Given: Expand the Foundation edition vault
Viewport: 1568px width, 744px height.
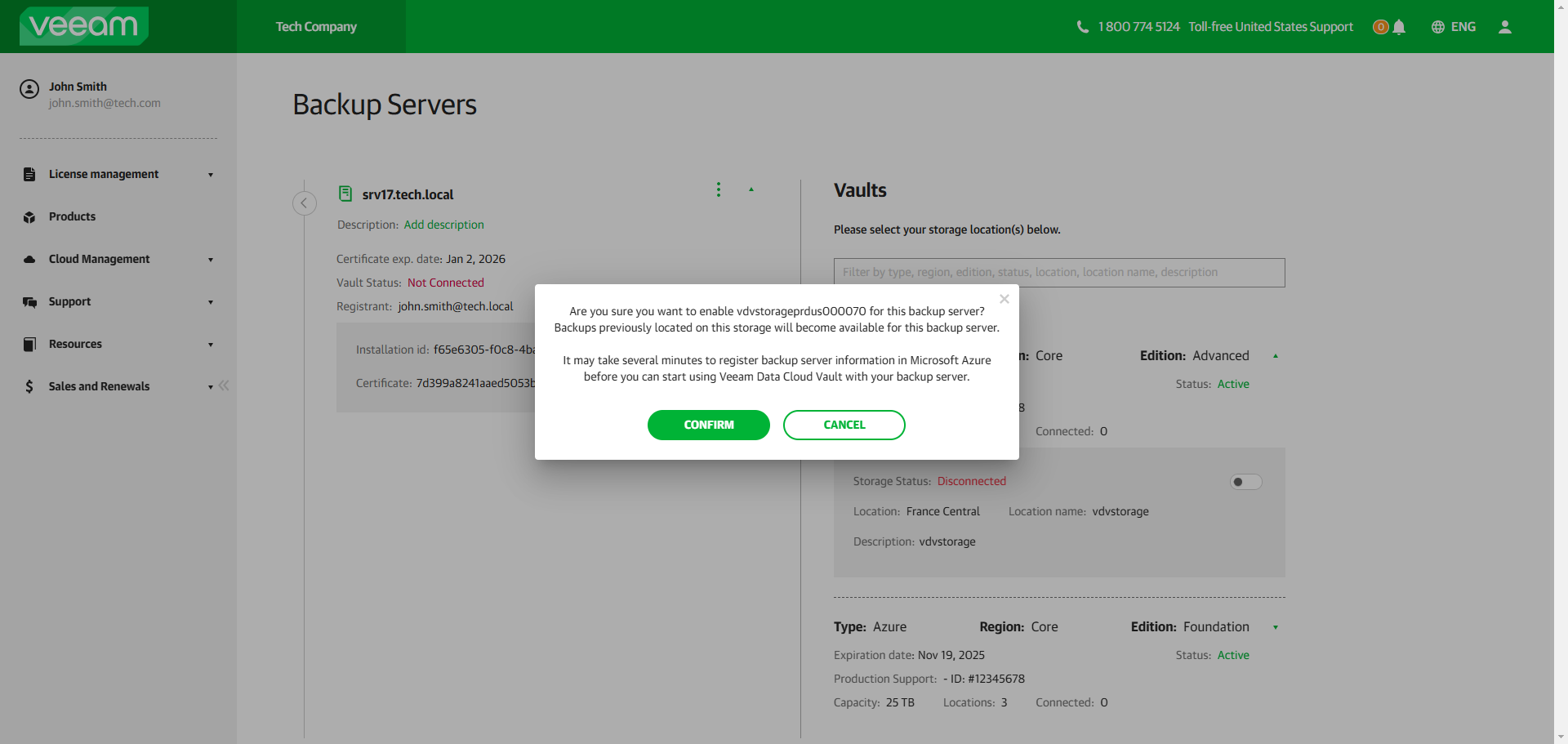Looking at the screenshot, I should (x=1276, y=627).
